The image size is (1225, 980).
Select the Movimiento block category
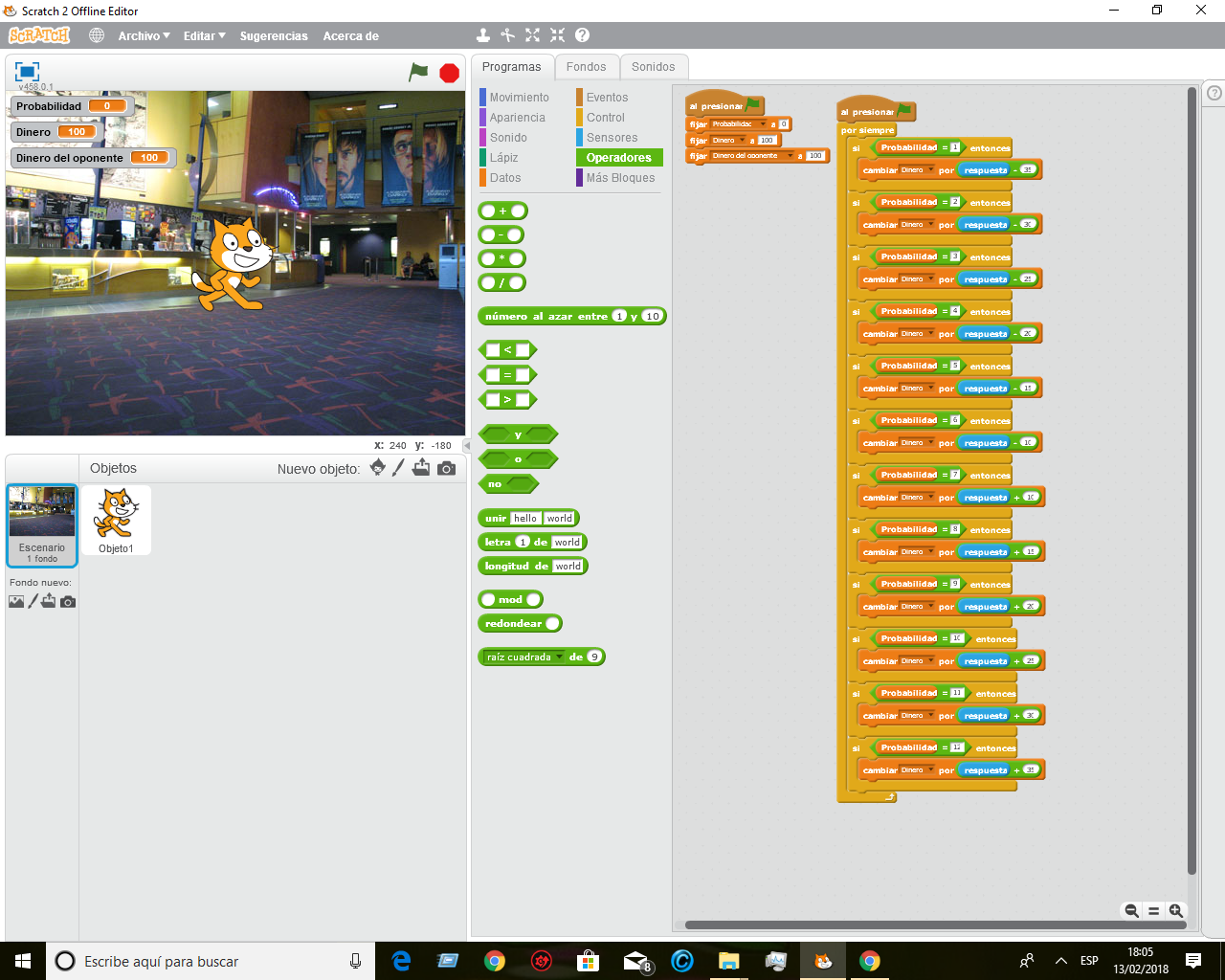point(522,97)
